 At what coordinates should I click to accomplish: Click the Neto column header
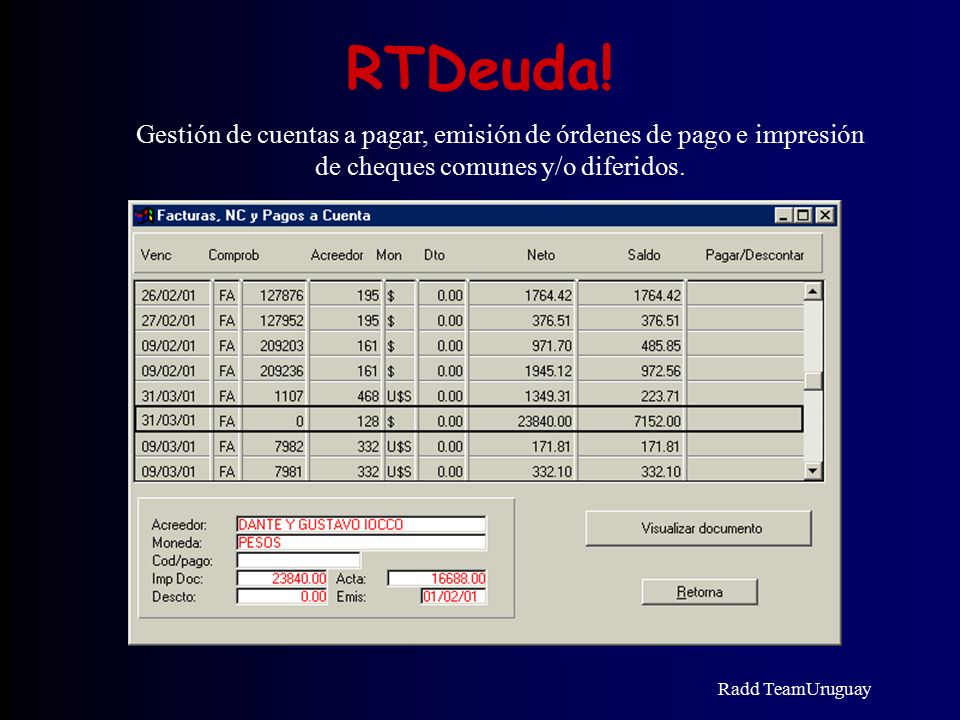(541, 255)
